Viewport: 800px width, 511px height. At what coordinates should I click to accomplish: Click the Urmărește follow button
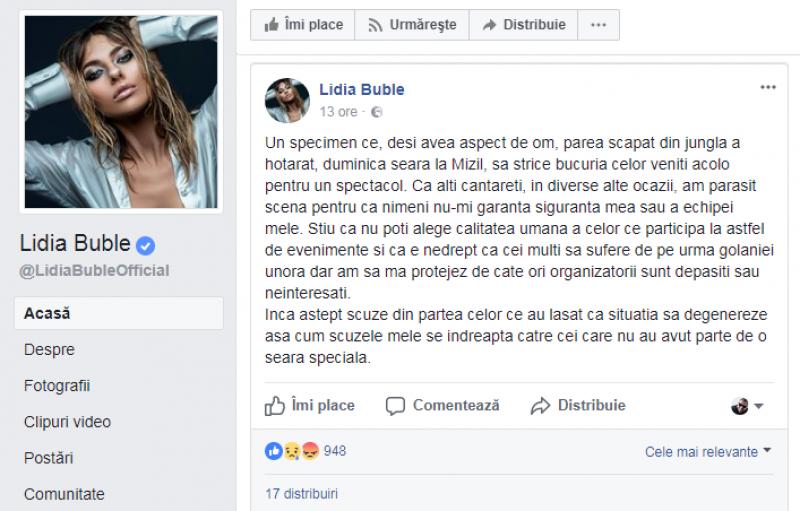(x=412, y=24)
